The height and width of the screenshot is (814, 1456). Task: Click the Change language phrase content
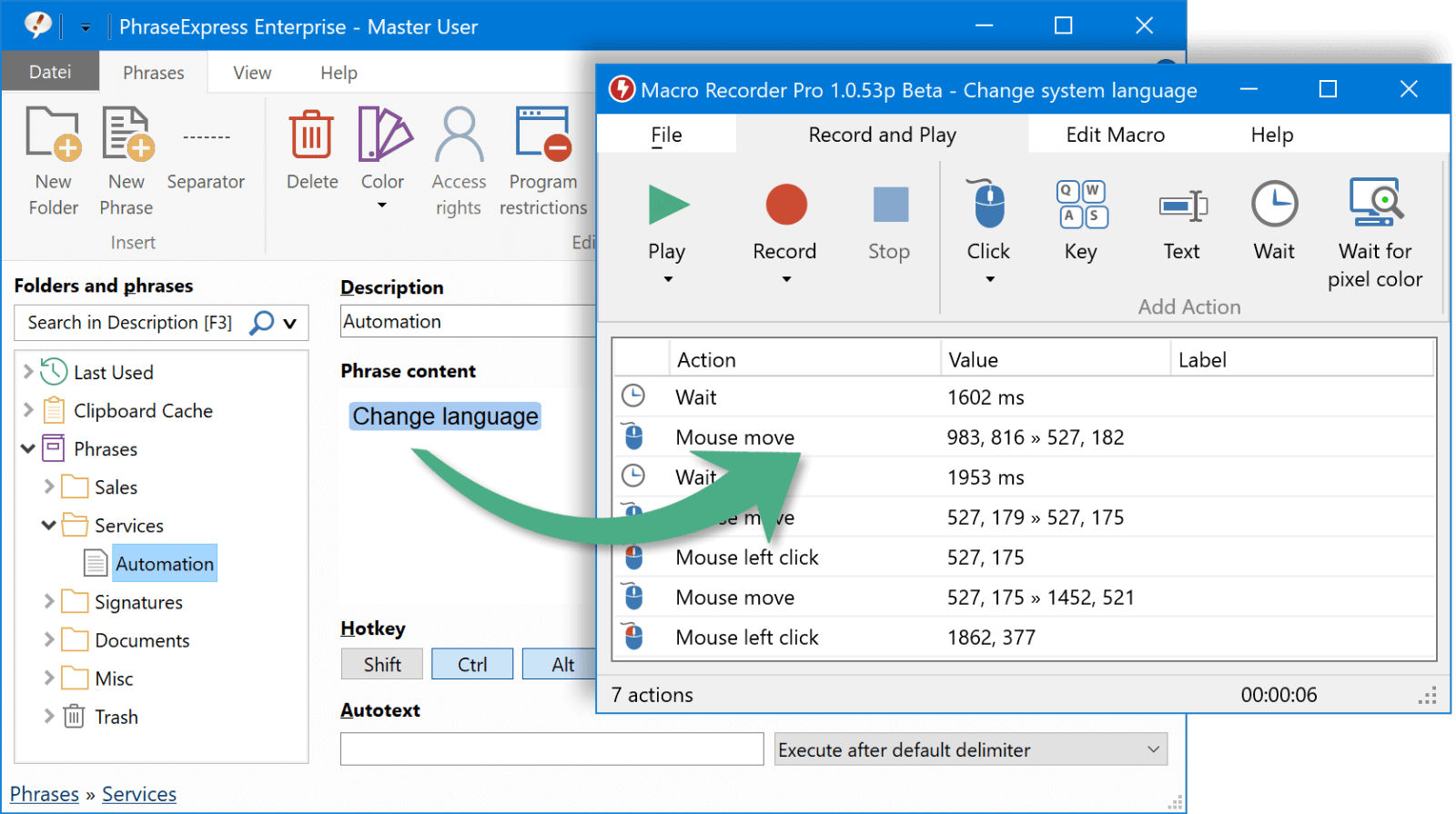coord(446,416)
